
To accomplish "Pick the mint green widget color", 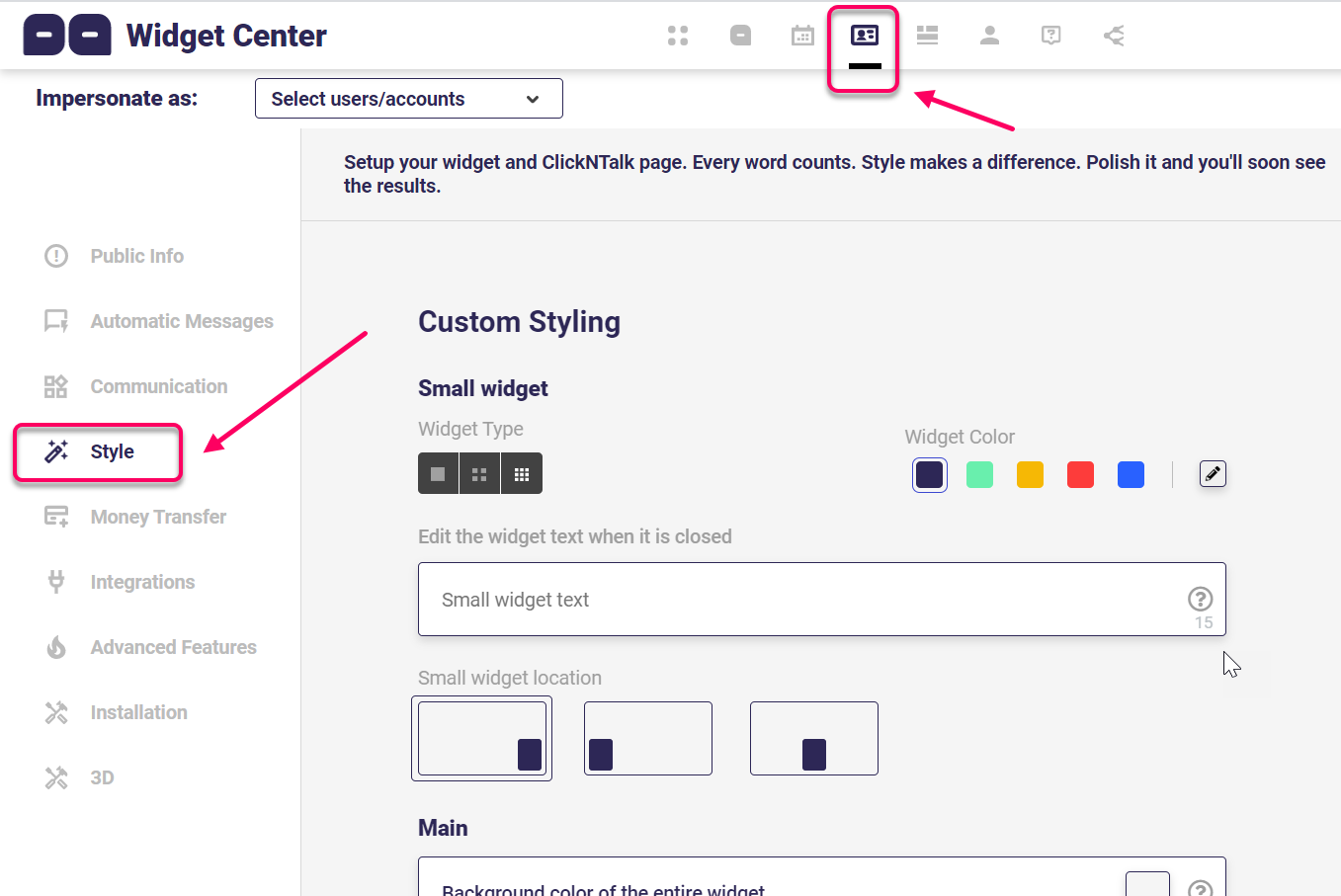I will click(x=979, y=474).
